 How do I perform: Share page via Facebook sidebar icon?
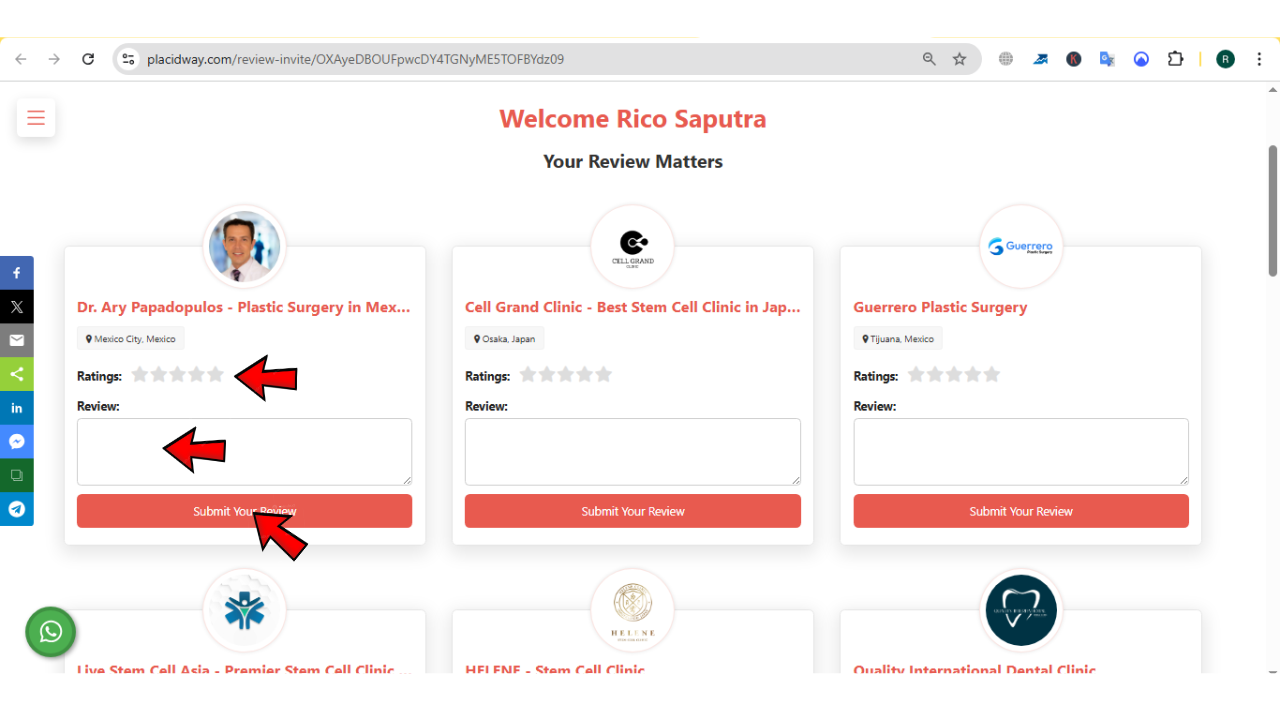(x=17, y=273)
